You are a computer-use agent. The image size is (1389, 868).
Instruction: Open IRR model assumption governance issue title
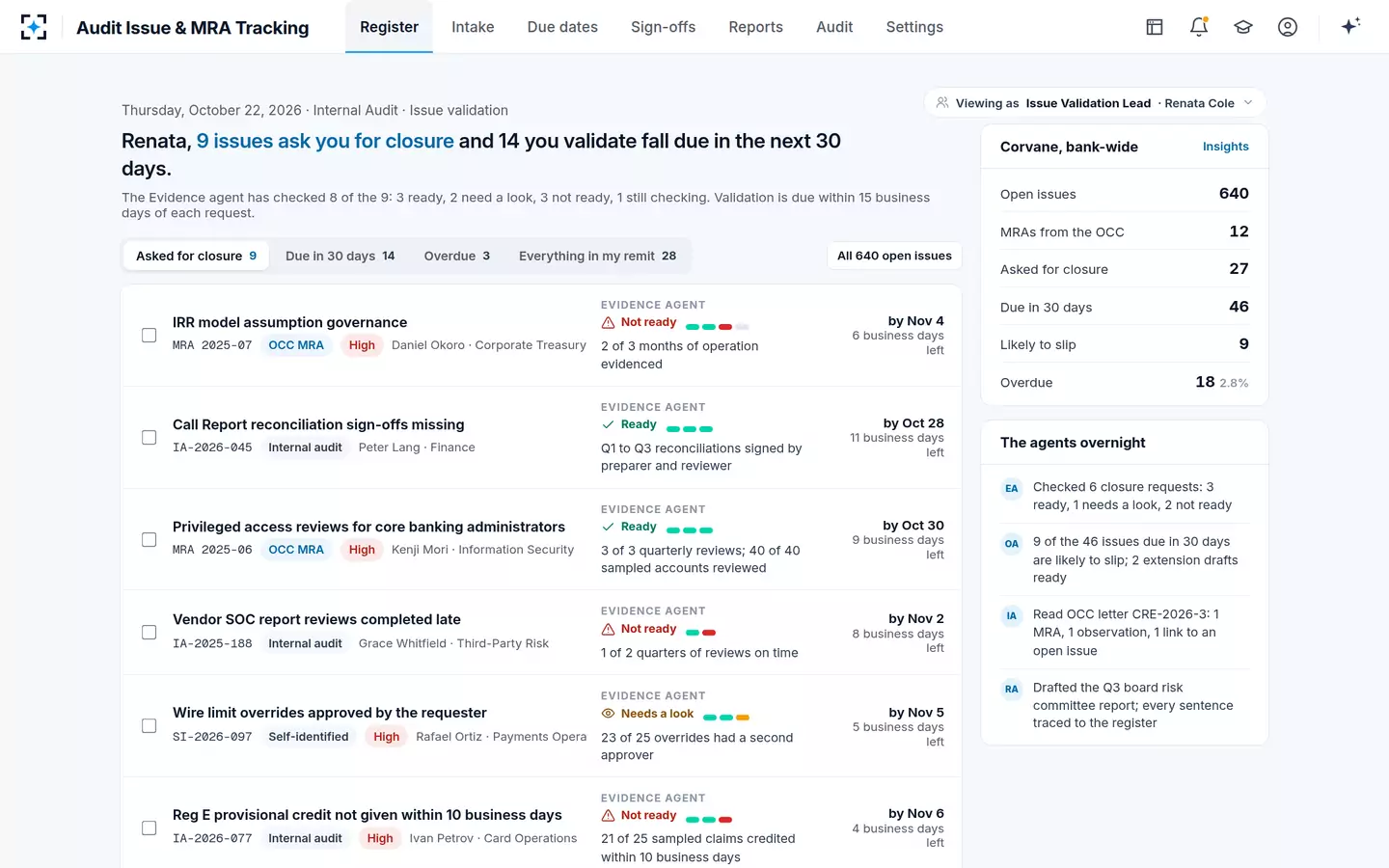(x=289, y=322)
